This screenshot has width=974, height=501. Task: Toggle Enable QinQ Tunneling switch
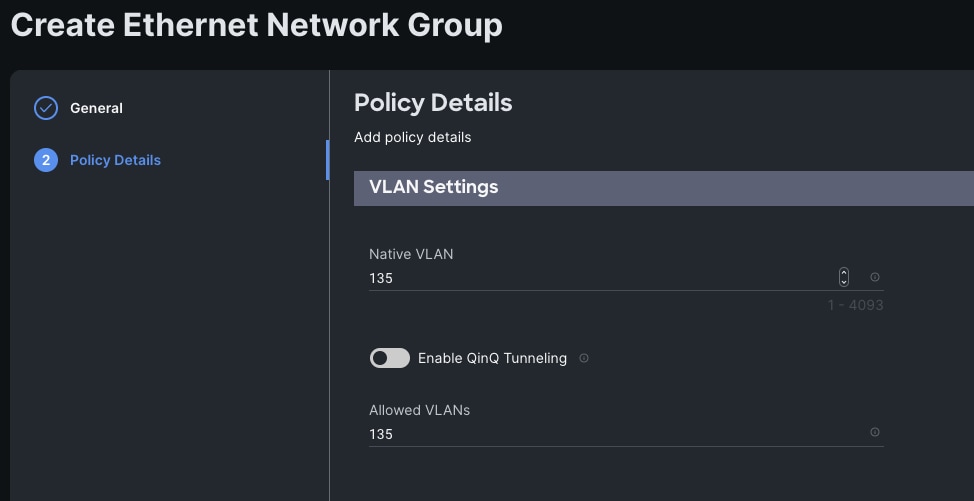click(x=390, y=358)
